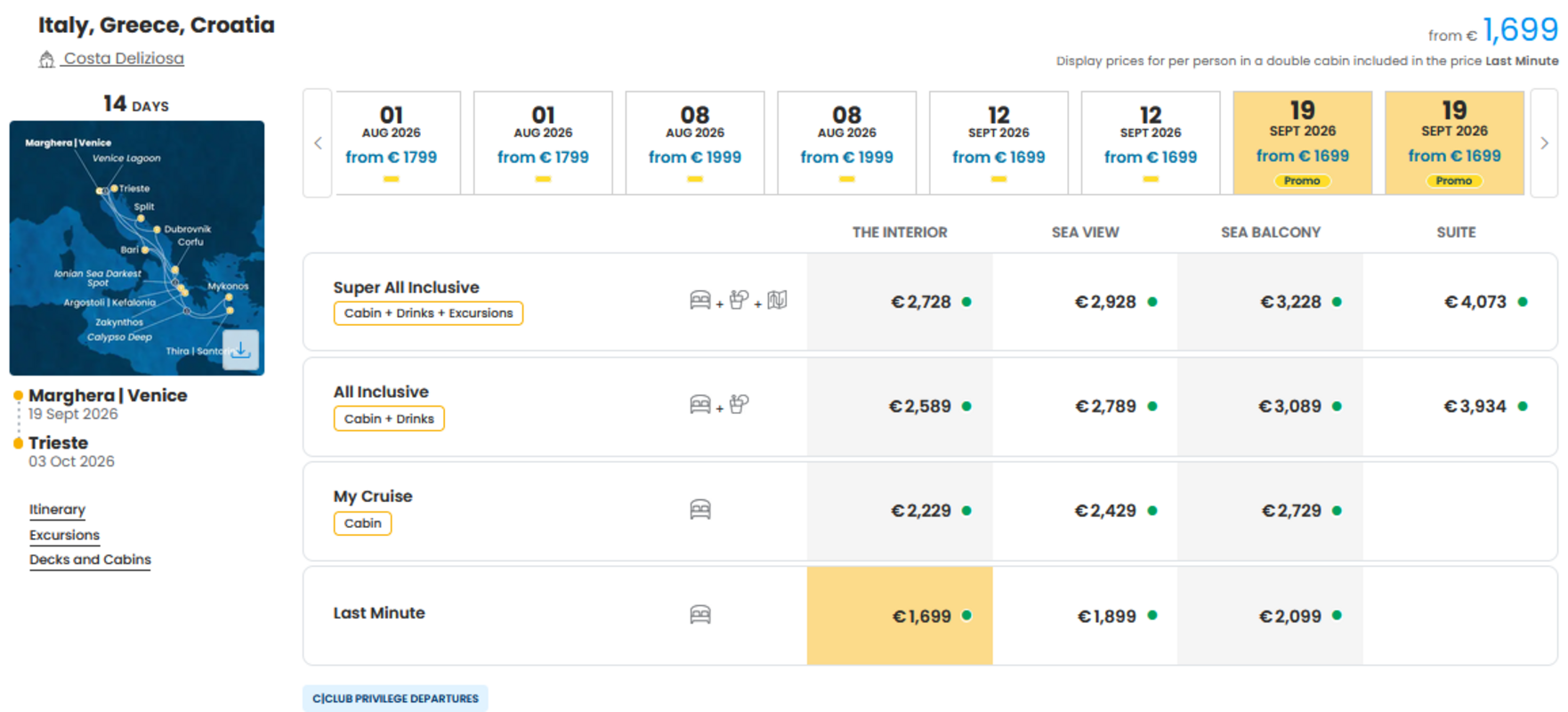Viewport: 1568px width, 712px height.
Task: Select second 01 Aug 2026 departure
Action: pyautogui.click(x=543, y=142)
